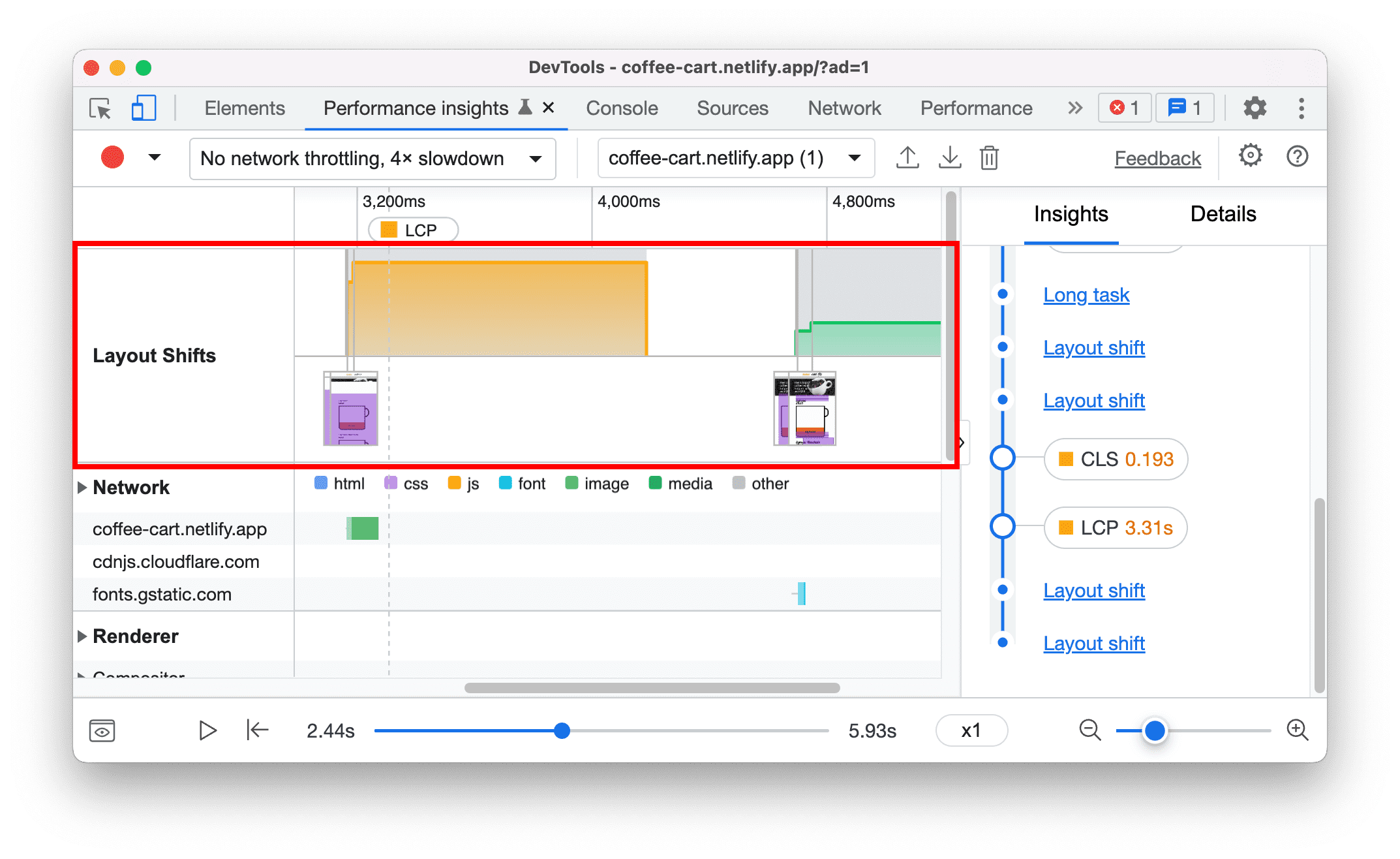1400x859 pixels.
Task: Click the screenshot/camera view icon
Action: [103, 730]
